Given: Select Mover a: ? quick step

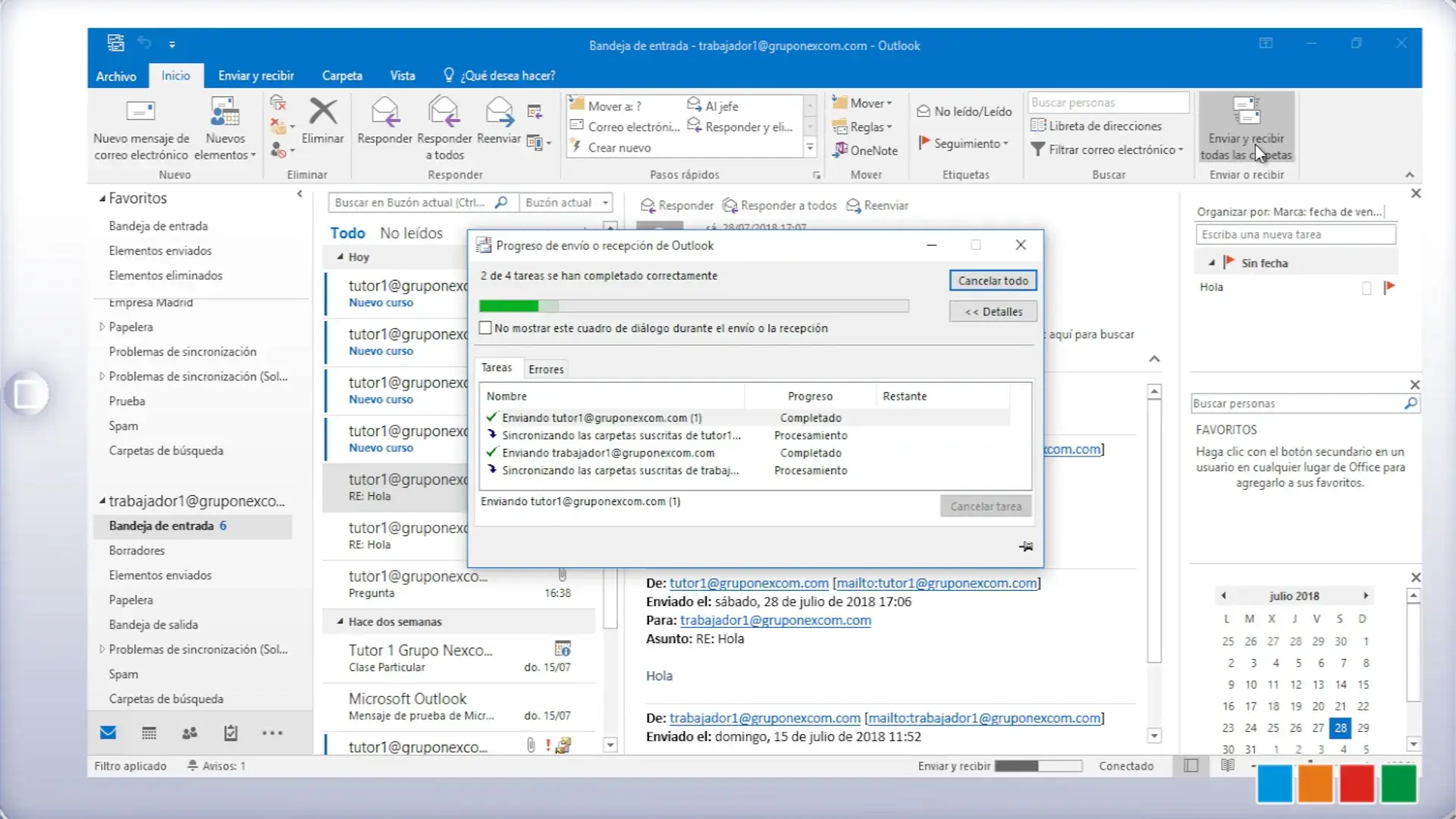Looking at the screenshot, I should (614, 106).
